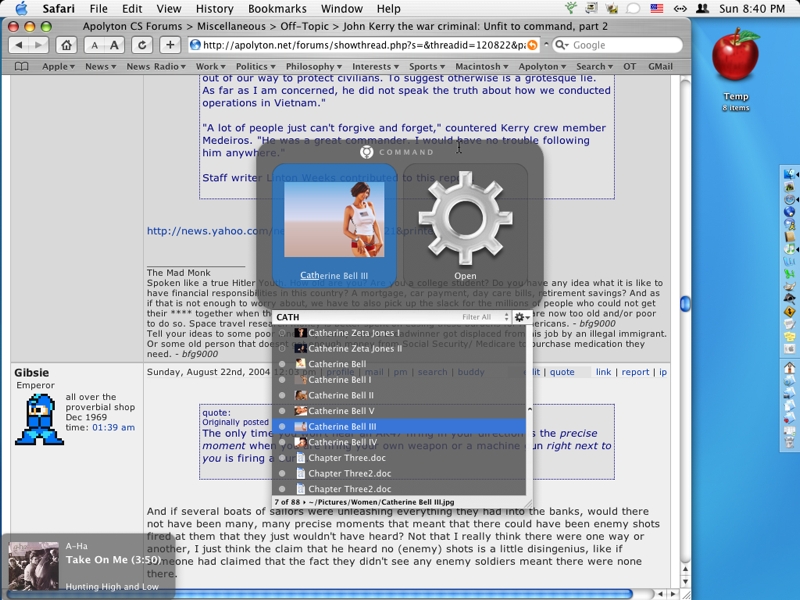Click the bullet beside Chapter Three.doc
This screenshot has height=600, width=800.
(282, 458)
